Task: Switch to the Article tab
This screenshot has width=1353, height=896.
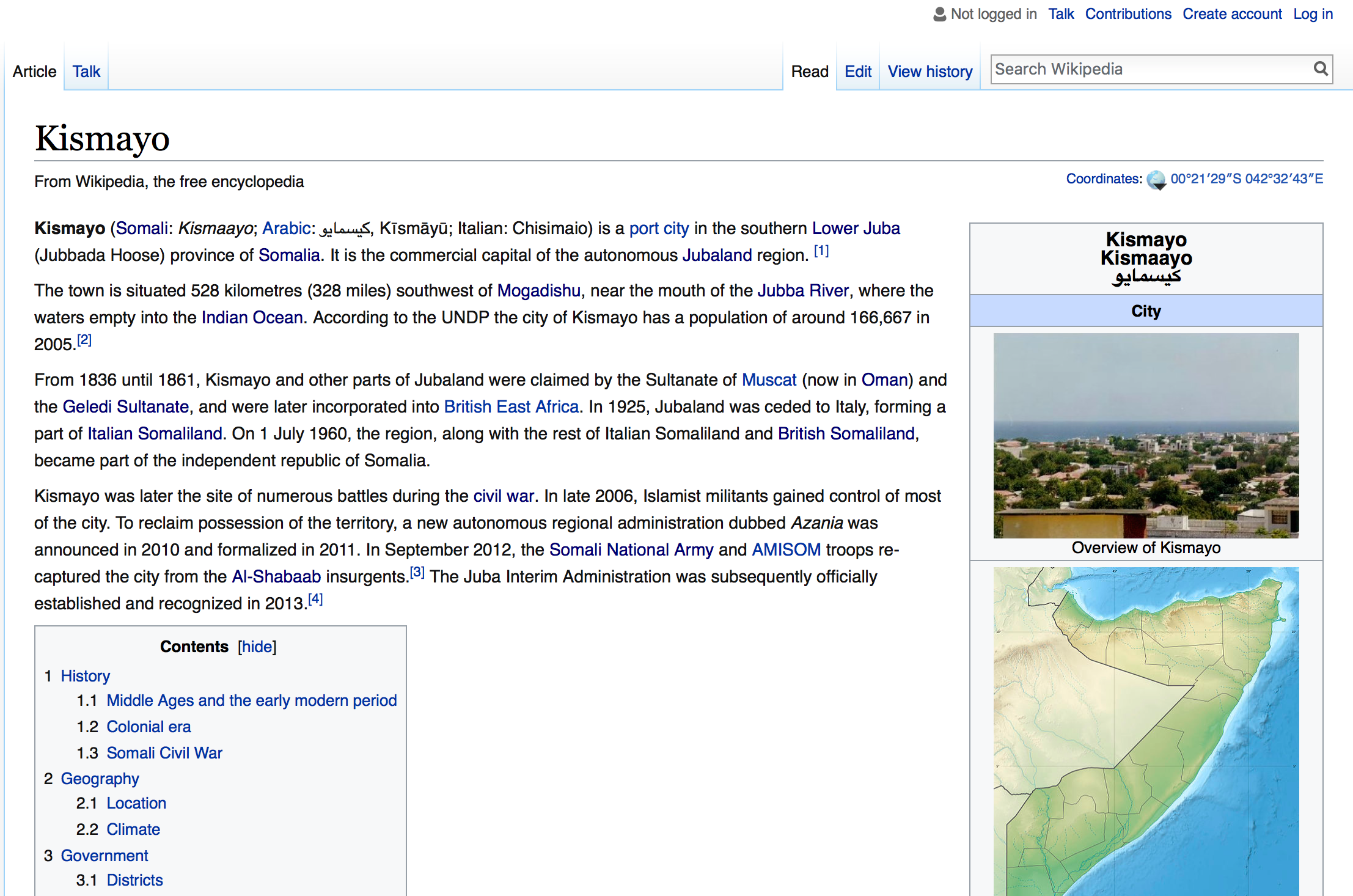Action: pos(34,72)
